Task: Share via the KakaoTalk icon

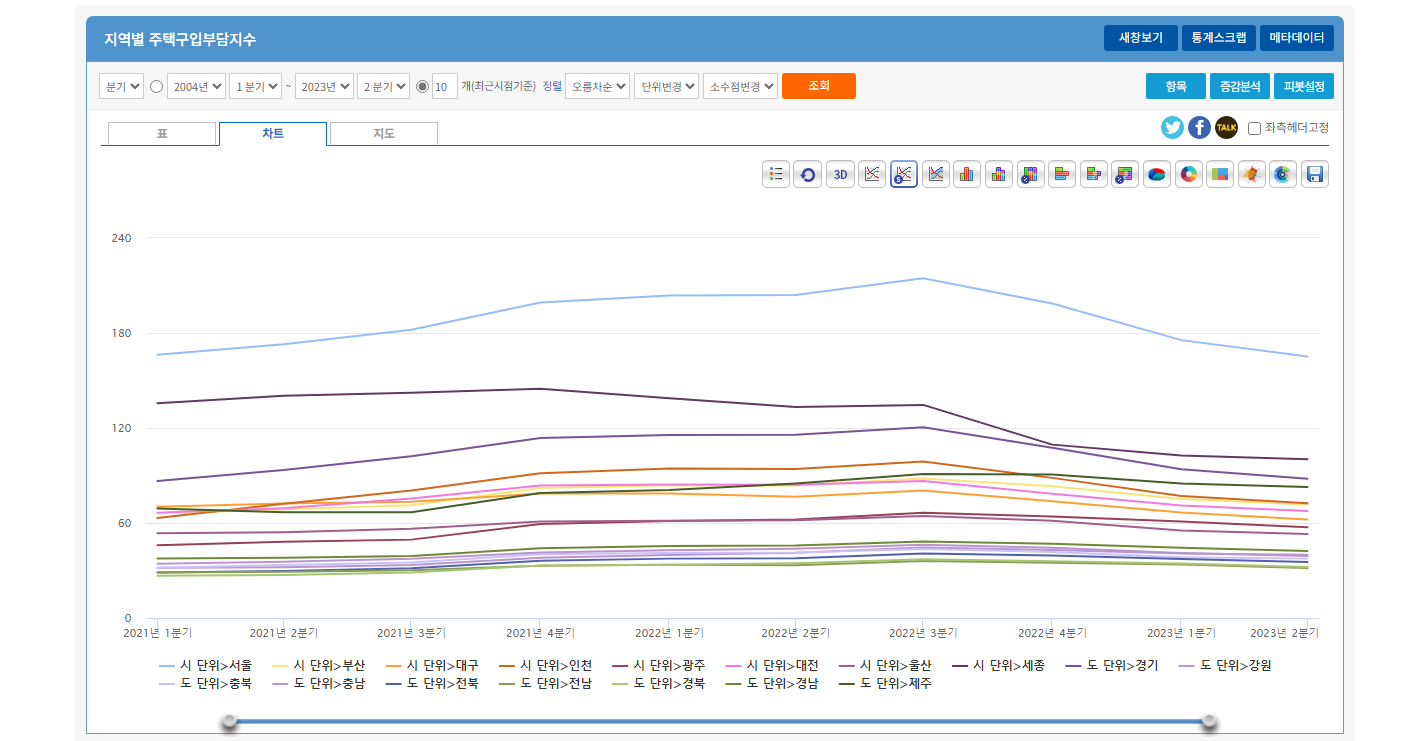Action: (x=1226, y=128)
